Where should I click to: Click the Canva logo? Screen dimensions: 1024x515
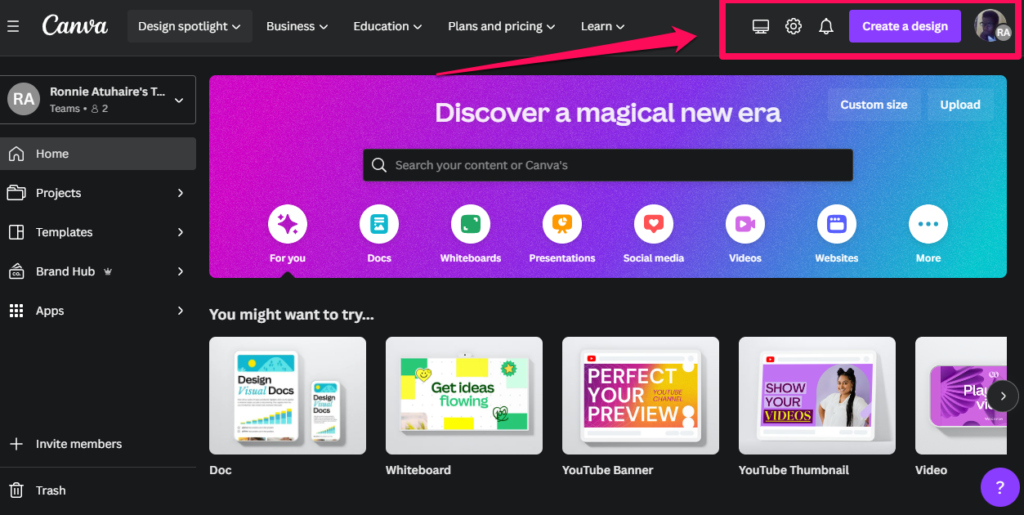75,26
